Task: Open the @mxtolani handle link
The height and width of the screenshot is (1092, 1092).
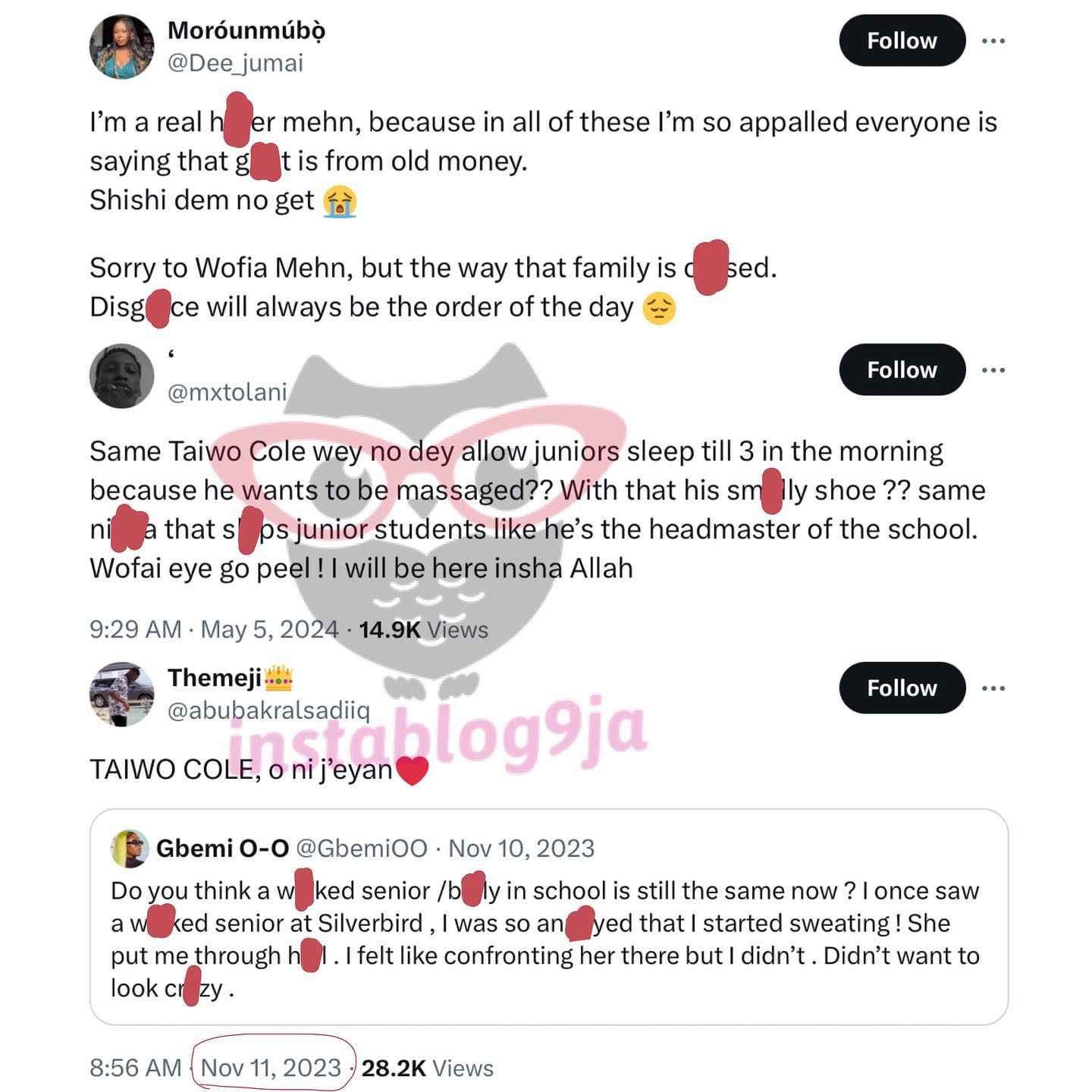Action: tap(227, 391)
